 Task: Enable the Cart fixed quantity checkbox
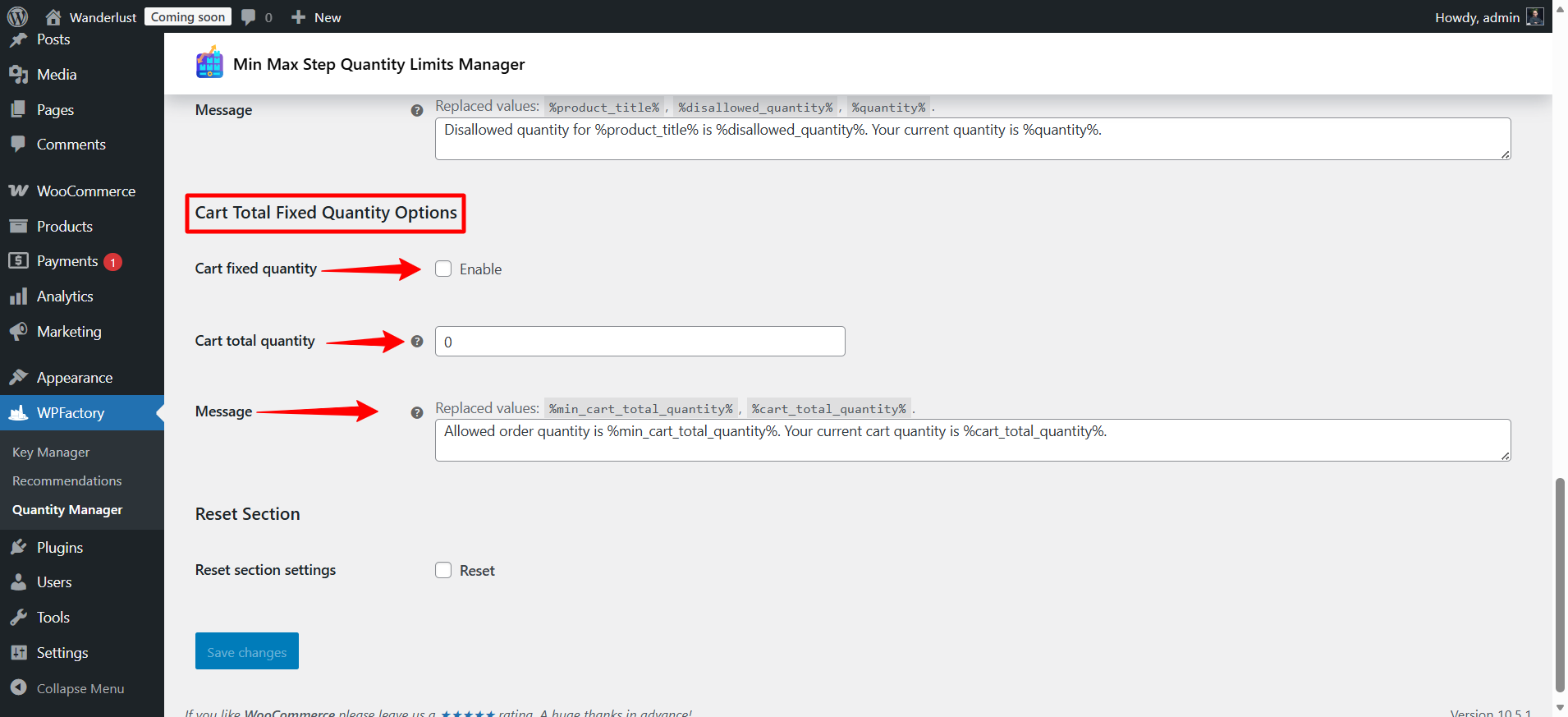click(443, 269)
